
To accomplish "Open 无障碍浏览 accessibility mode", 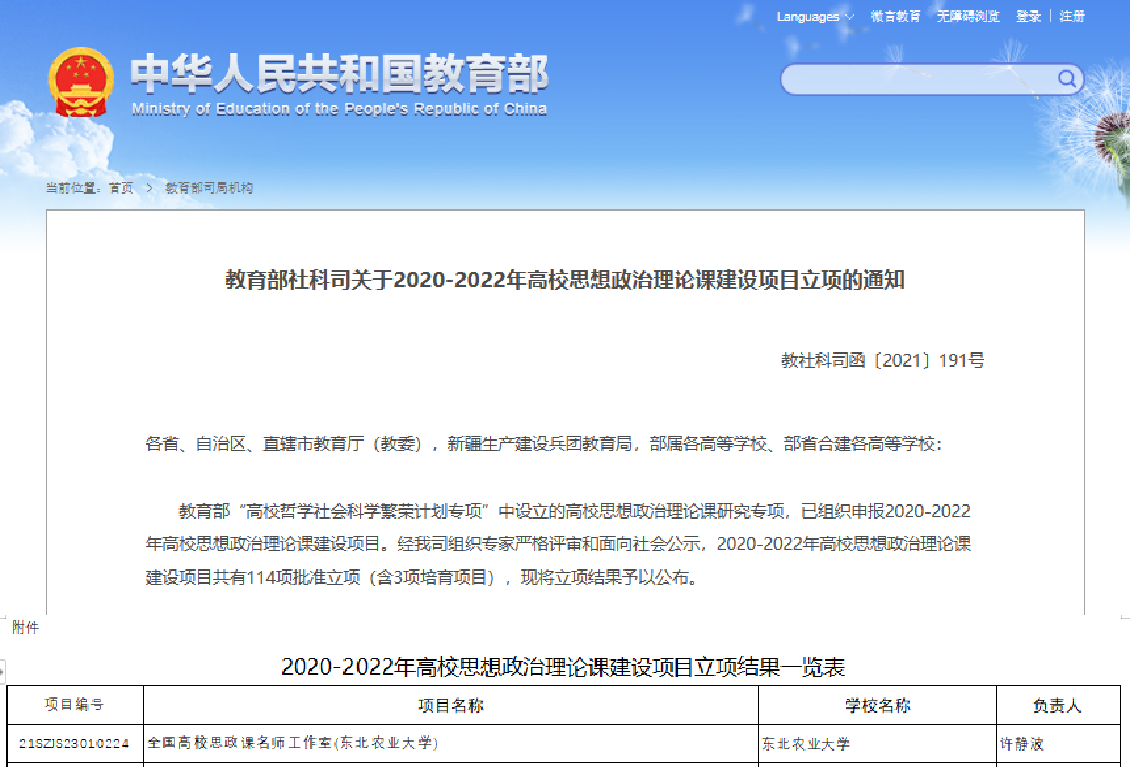I will (967, 17).
